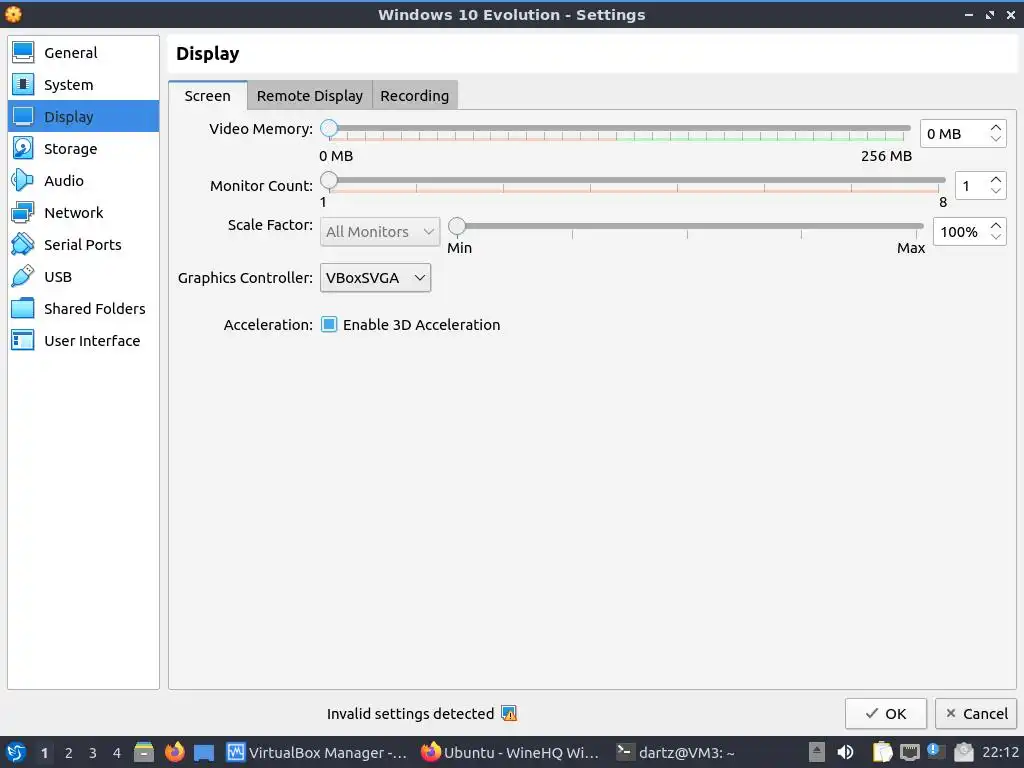Click the settings window title bar gear icon
Viewport: 1024px width, 768px height.
13,14
